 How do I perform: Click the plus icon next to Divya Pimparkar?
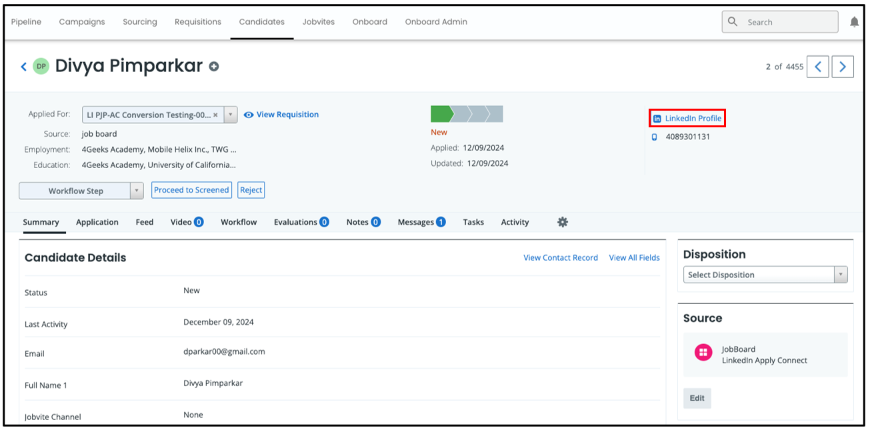pyautogui.click(x=214, y=67)
